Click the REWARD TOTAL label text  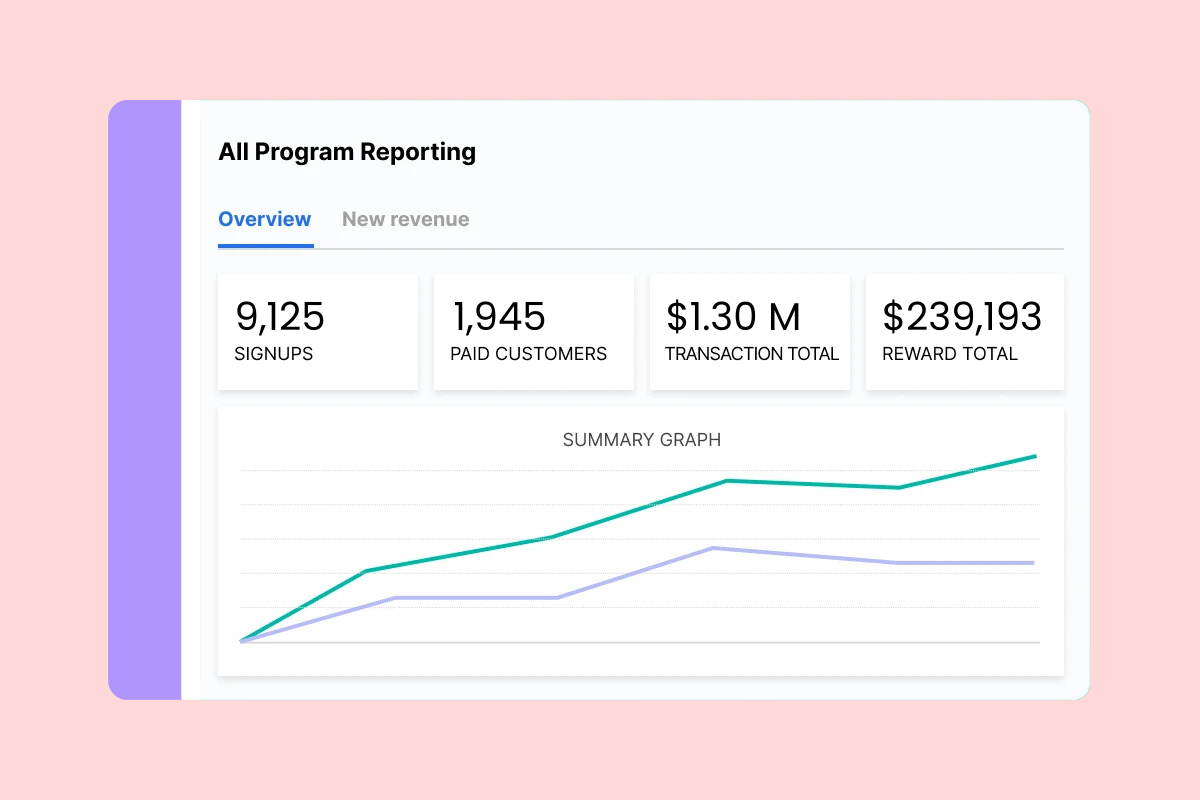click(x=949, y=354)
